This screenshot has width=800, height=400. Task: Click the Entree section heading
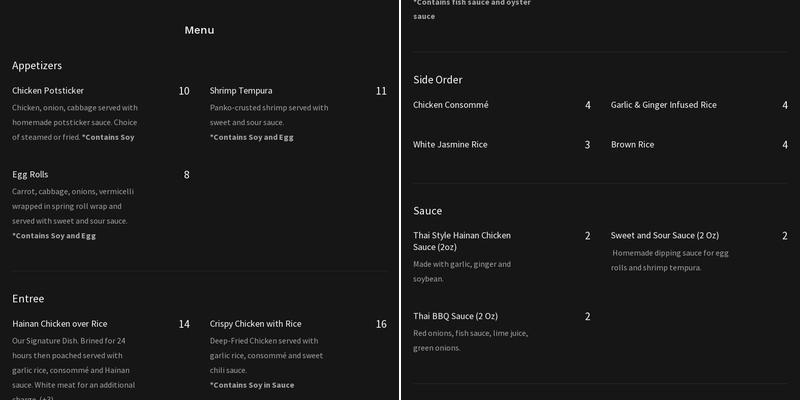[x=28, y=299]
